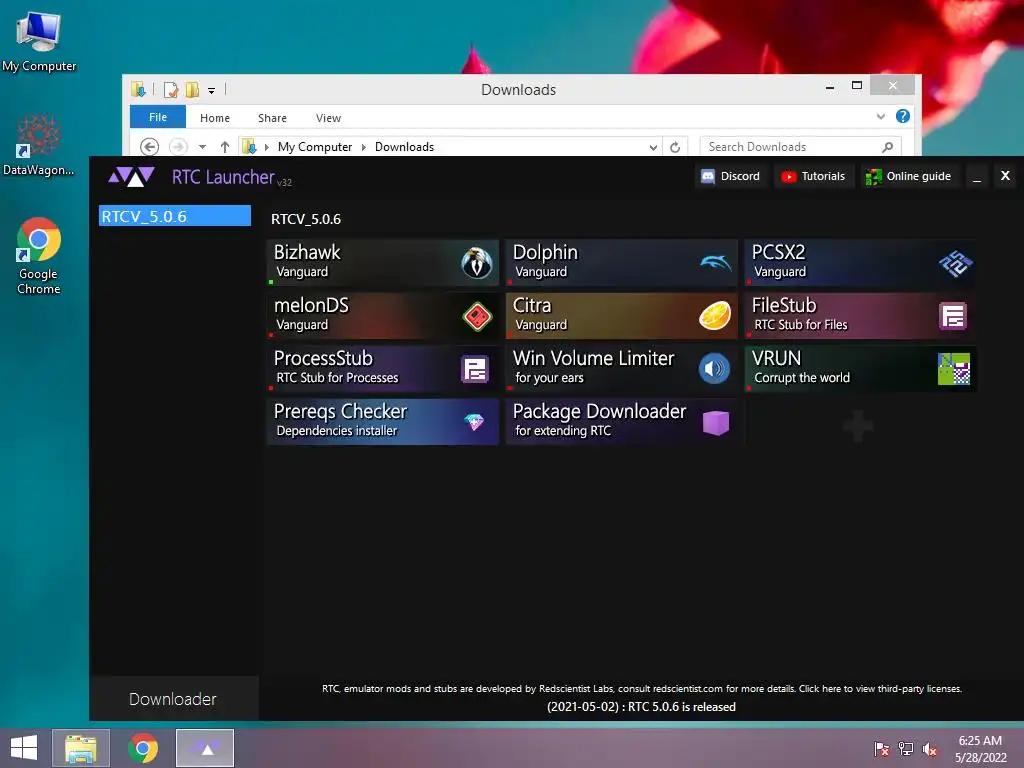Viewport: 1024px width, 768px height.
Task: Minimize the RTC Launcher window
Action: pos(976,176)
